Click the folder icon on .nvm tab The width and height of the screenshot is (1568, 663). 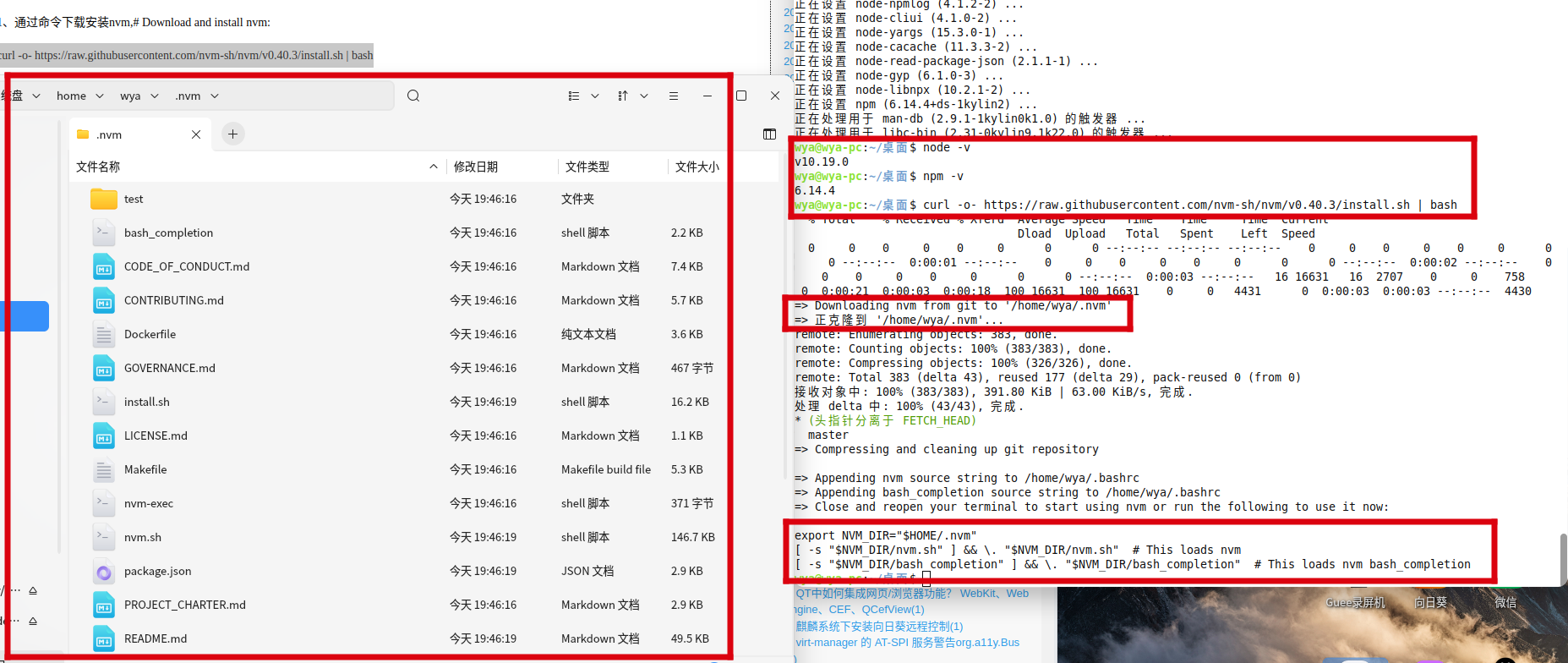tap(83, 134)
